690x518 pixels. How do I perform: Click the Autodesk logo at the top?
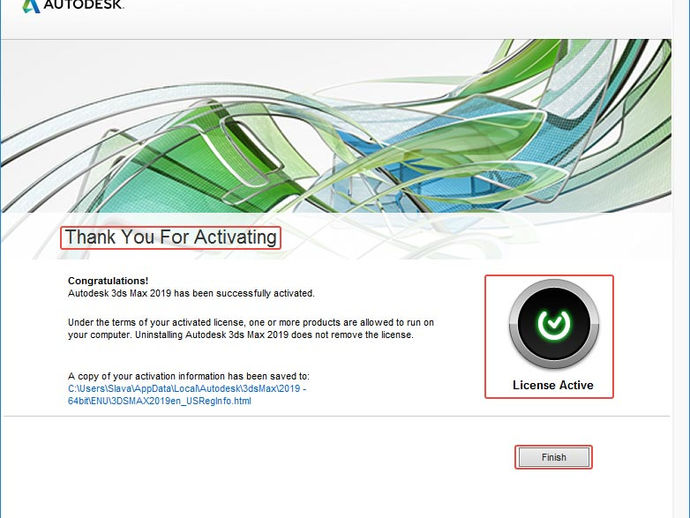pos(73,5)
